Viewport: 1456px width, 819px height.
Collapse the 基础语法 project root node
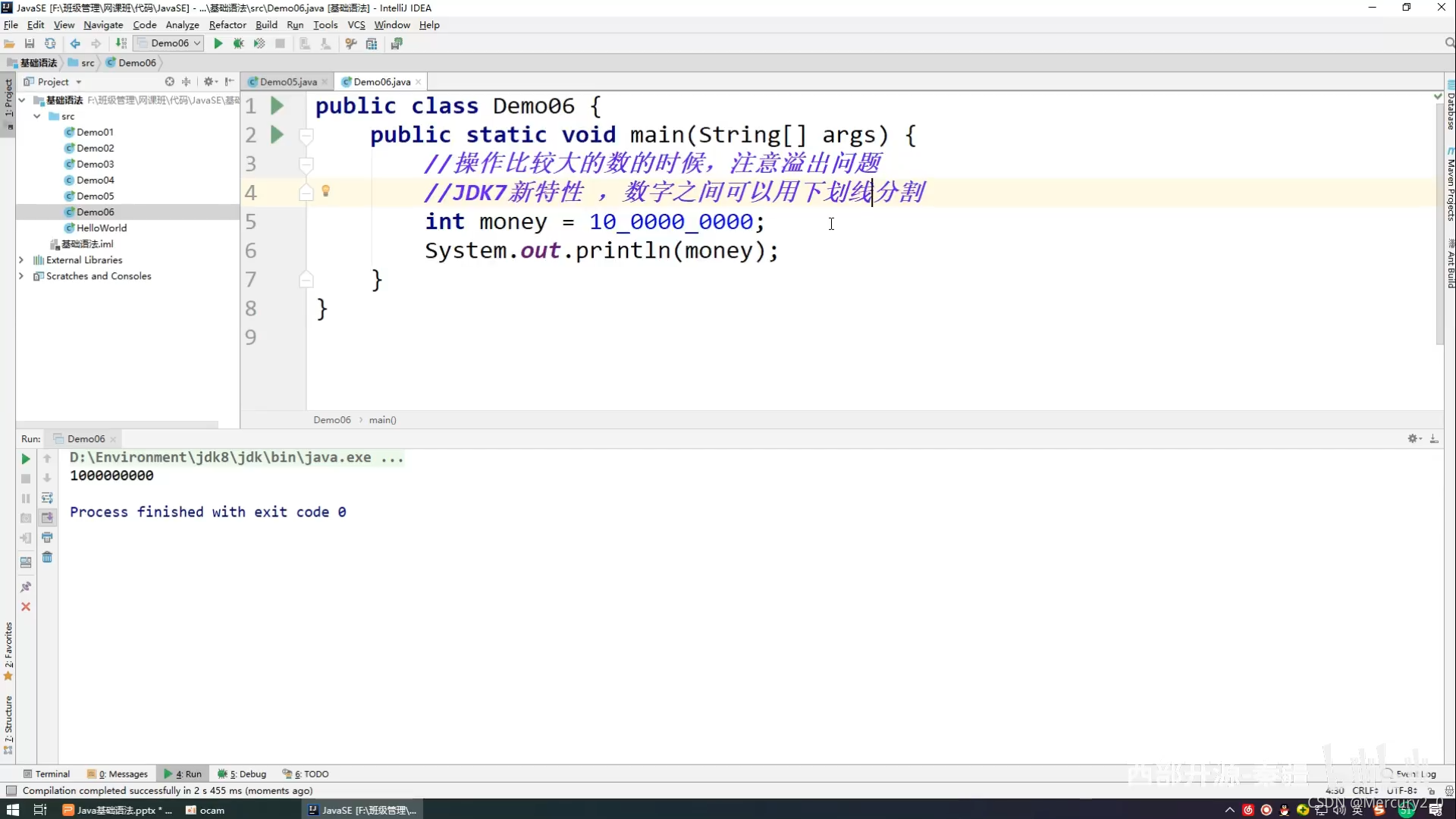coord(22,100)
